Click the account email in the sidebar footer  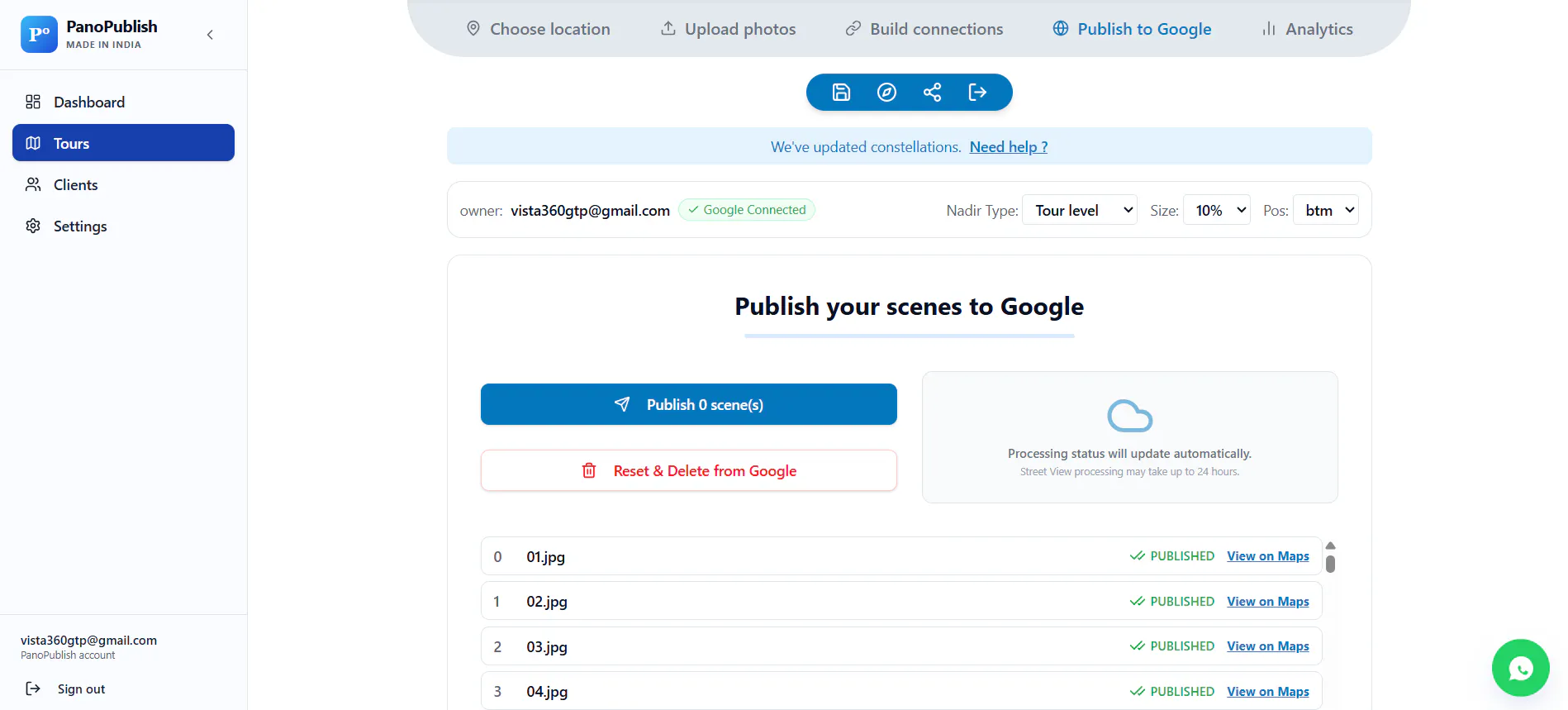click(x=88, y=641)
